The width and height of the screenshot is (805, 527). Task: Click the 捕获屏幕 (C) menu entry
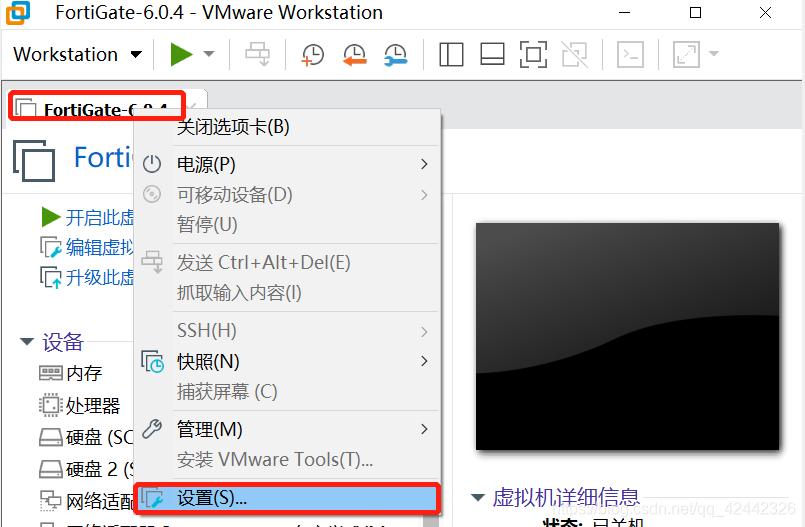coord(286,392)
